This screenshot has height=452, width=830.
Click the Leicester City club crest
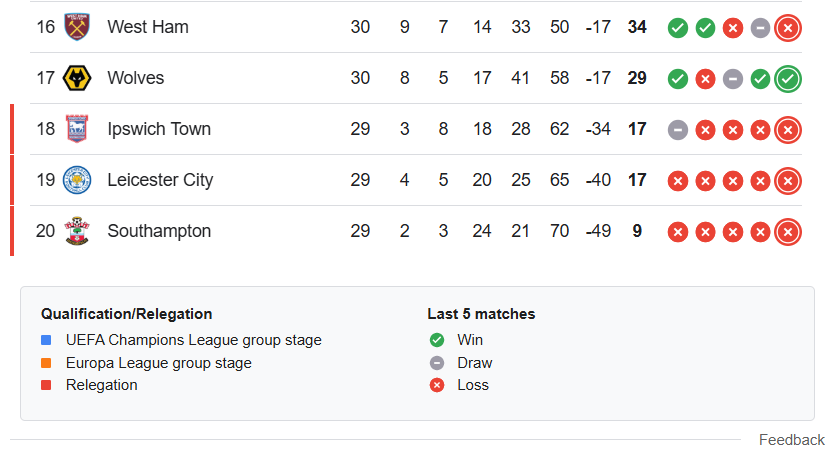[77, 180]
